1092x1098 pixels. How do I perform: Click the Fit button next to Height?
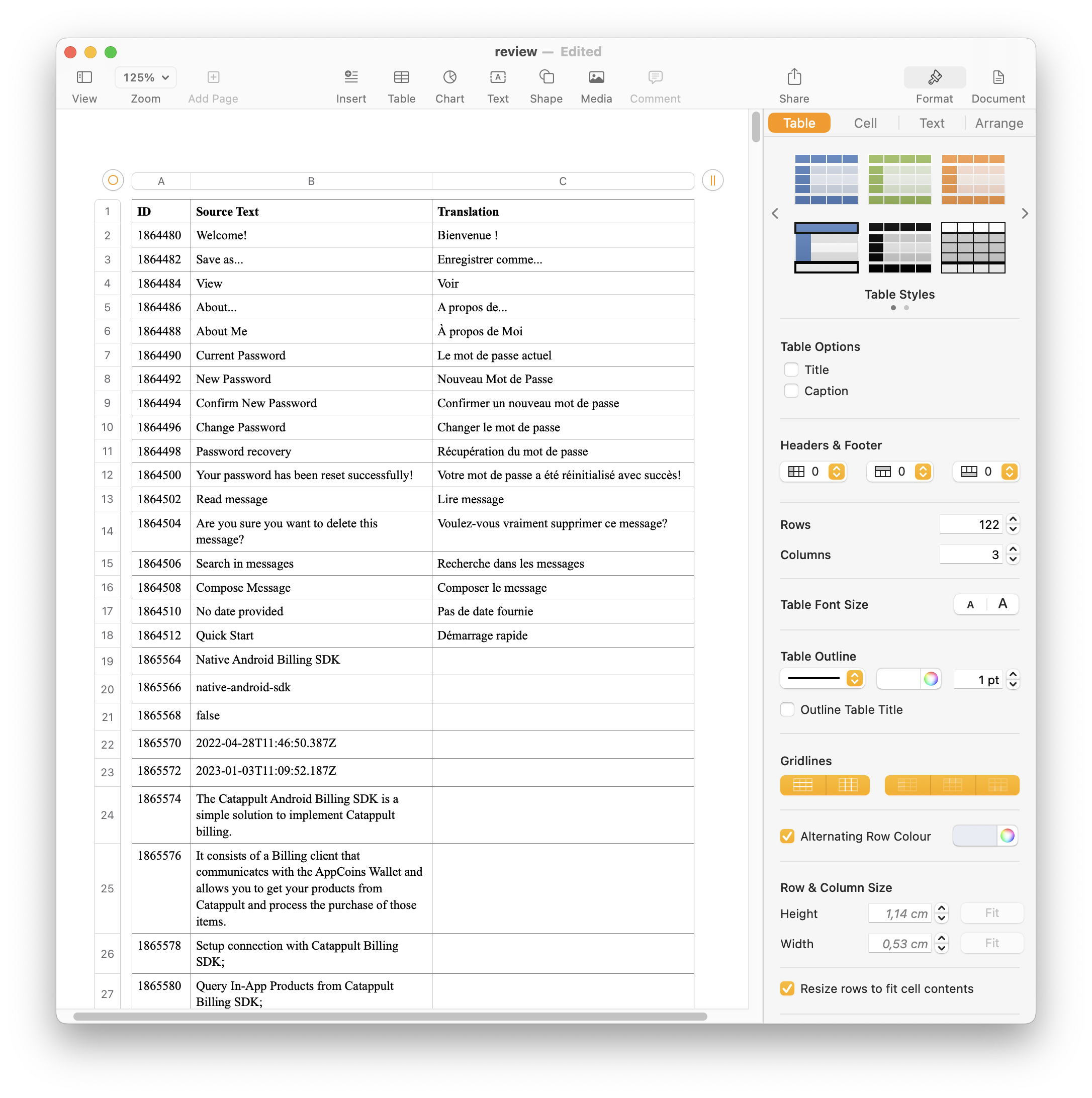point(991,912)
